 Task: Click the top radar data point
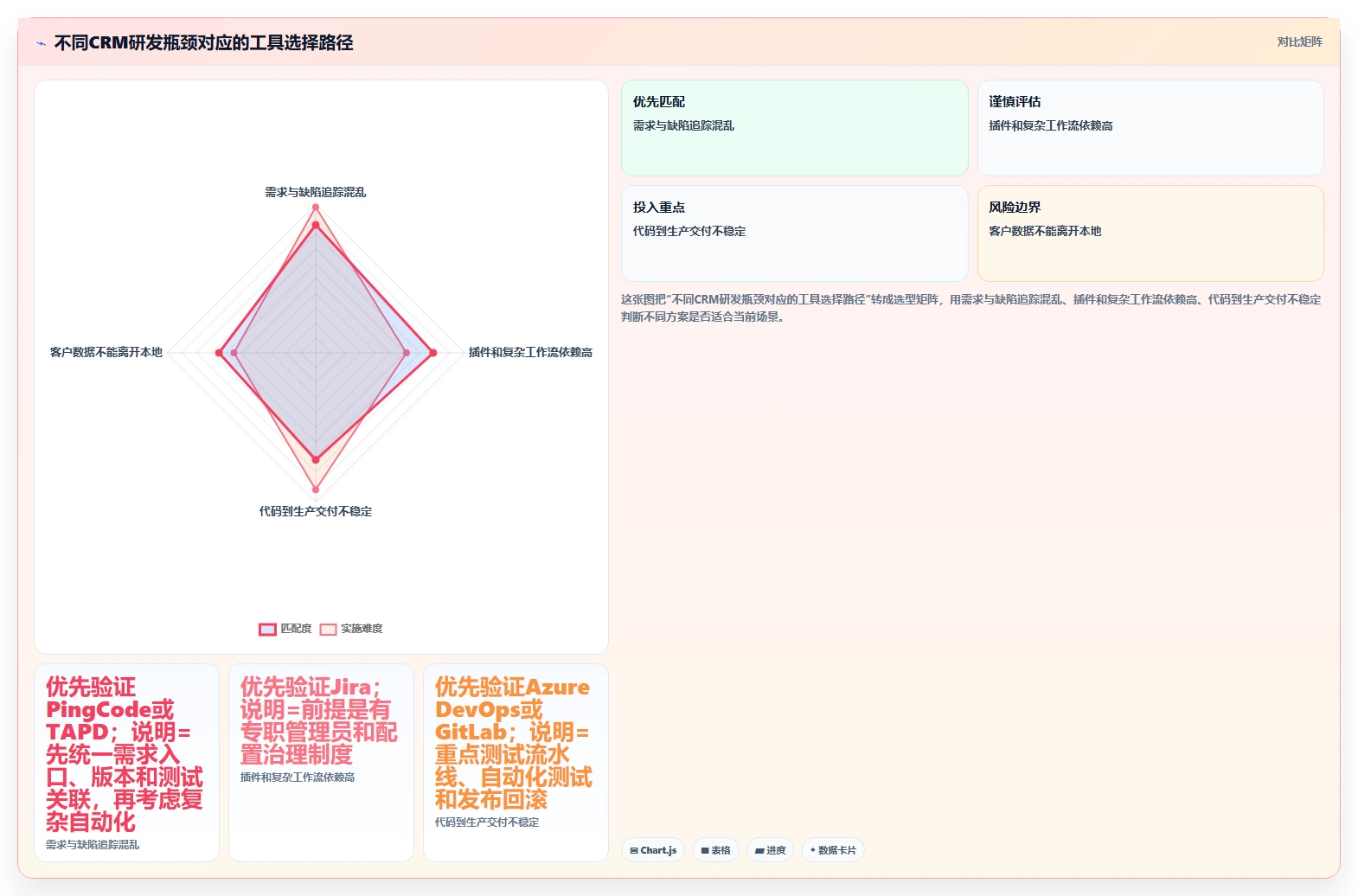[x=316, y=208]
